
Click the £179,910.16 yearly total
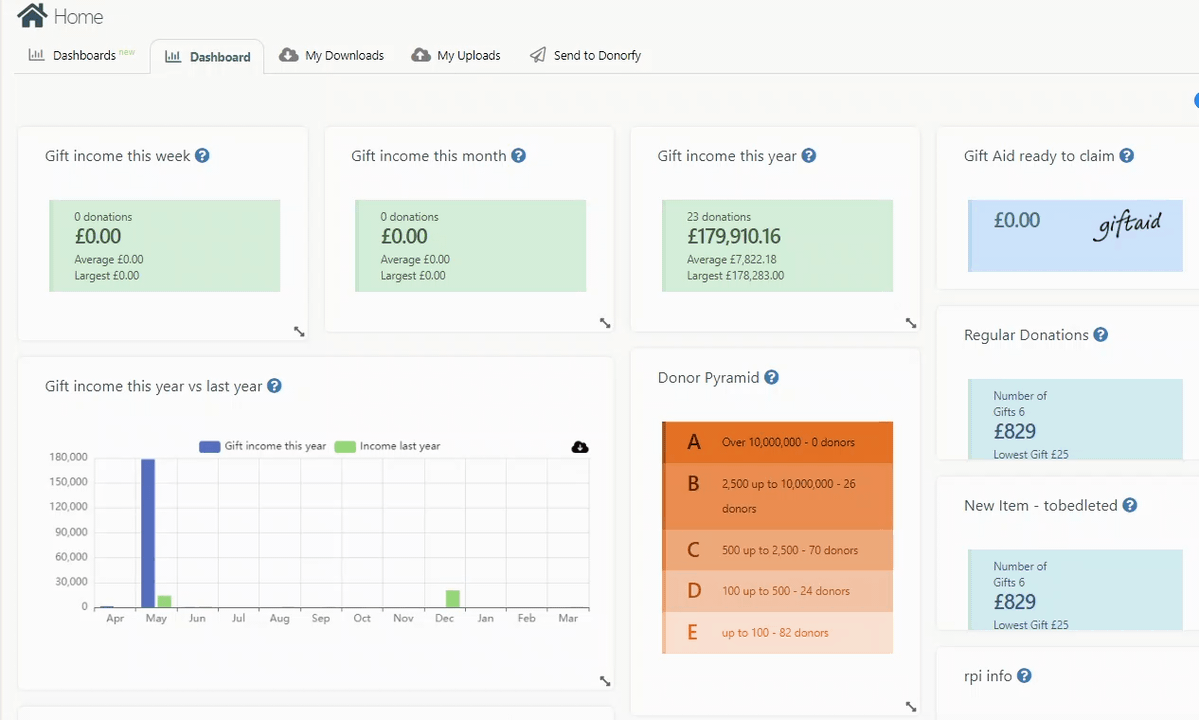733,236
